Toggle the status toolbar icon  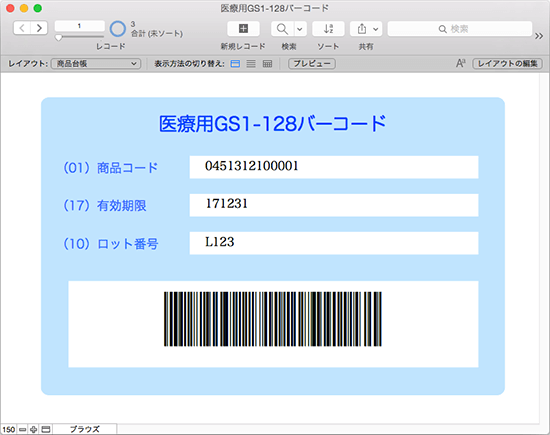(x=46, y=429)
